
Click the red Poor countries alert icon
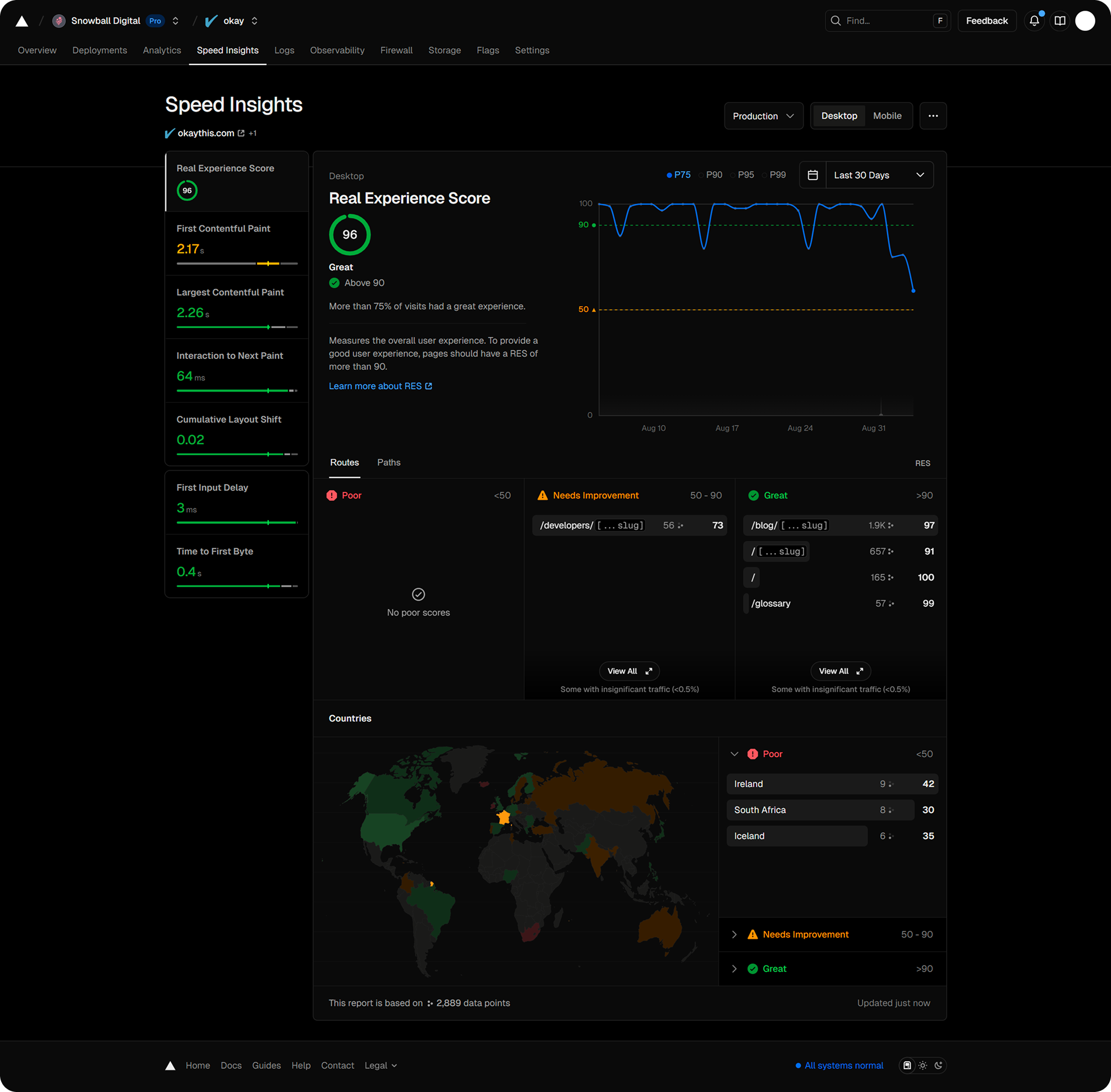752,754
